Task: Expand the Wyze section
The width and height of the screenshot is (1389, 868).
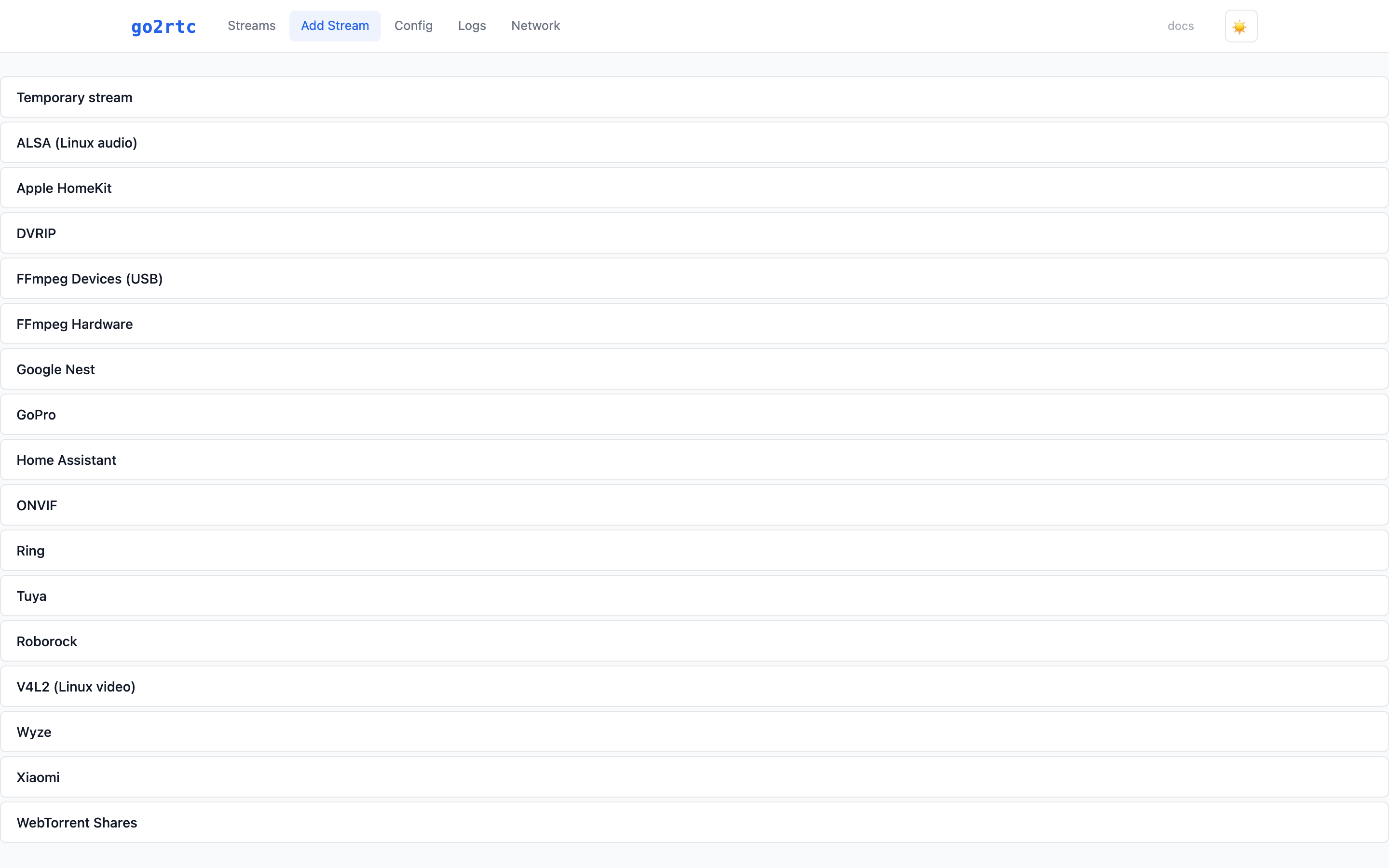Action: 694,732
